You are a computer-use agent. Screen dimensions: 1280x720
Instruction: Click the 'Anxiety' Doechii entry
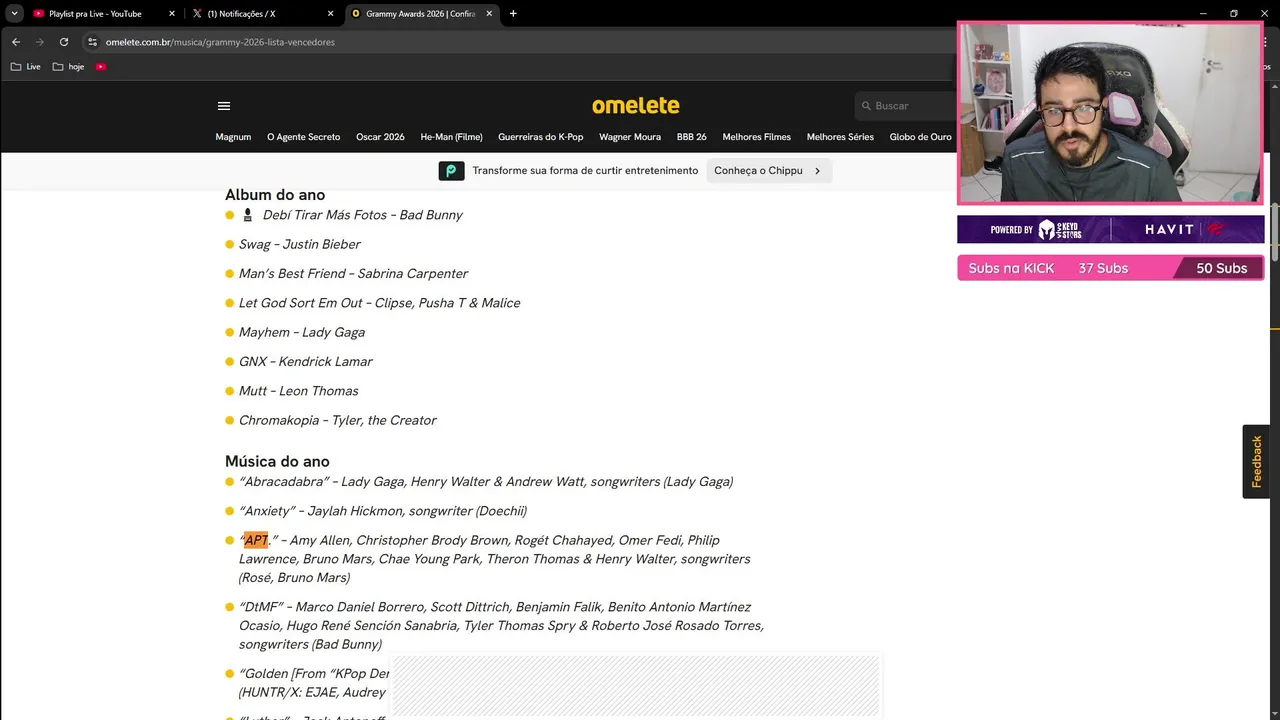tap(383, 511)
